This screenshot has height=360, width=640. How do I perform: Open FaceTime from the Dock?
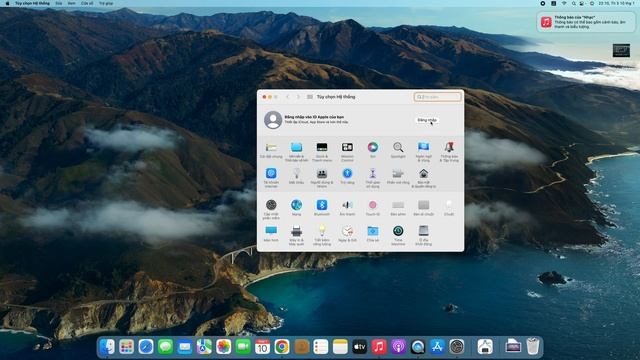(x=243, y=347)
